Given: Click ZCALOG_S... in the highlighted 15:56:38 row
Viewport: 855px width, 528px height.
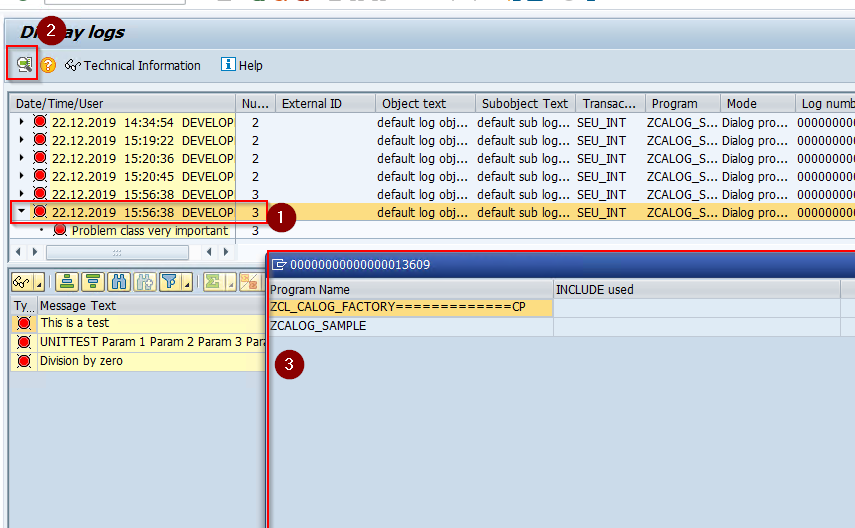Looking at the screenshot, I should (x=682, y=212).
